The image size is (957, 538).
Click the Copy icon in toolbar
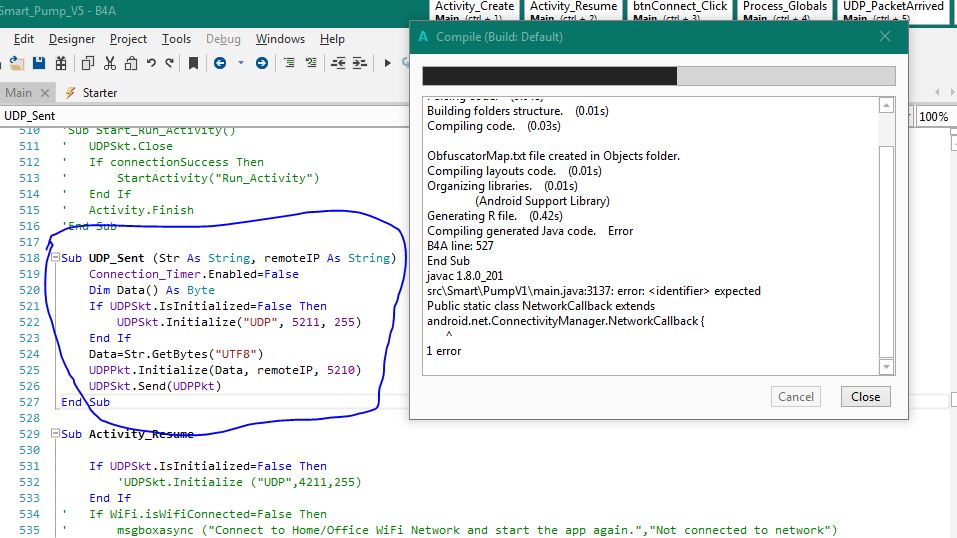point(88,63)
